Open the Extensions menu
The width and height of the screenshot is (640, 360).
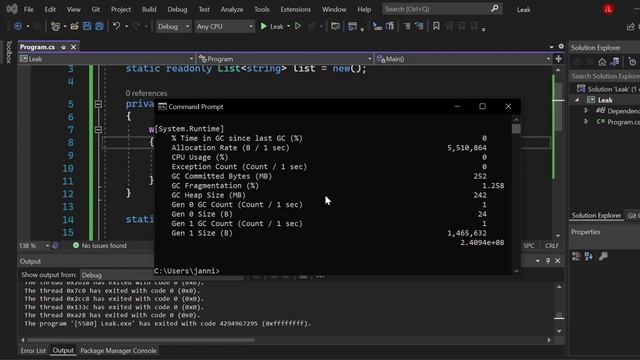pos(296,9)
